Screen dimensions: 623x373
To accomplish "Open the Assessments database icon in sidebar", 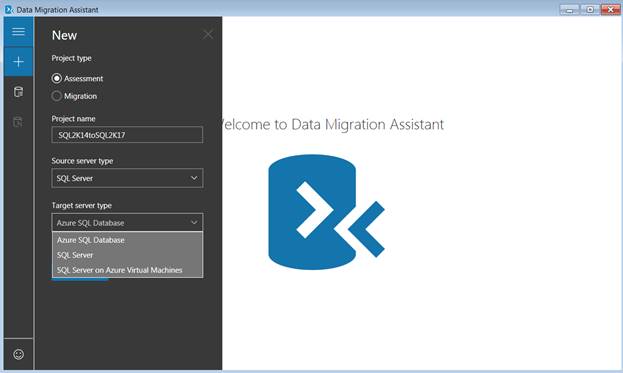I will 18,92.
